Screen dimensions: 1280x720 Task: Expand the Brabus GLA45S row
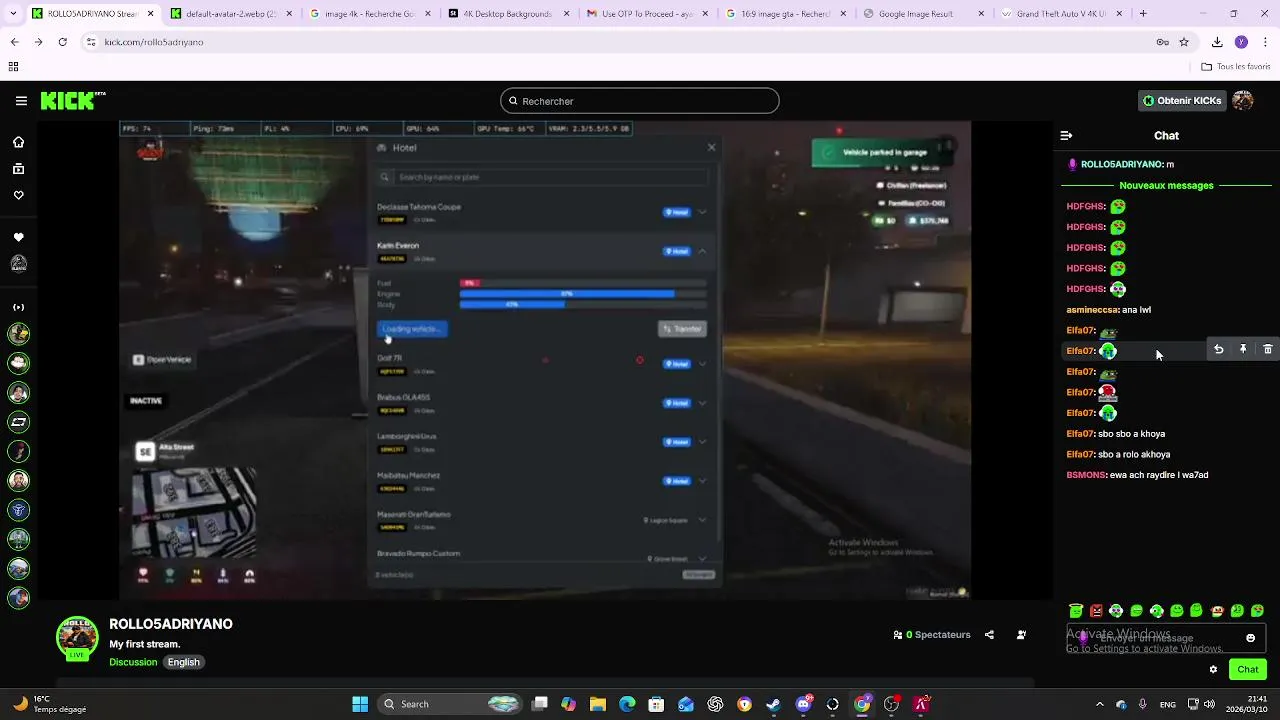702,403
